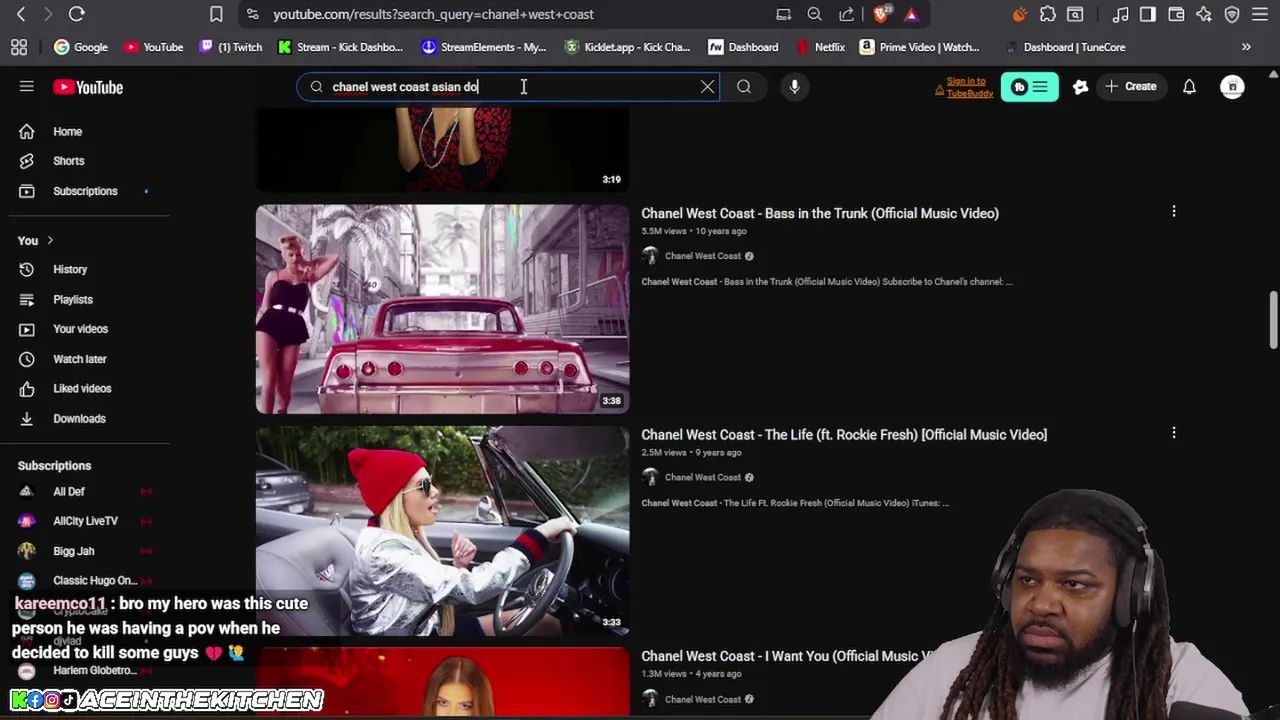The width and height of the screenshot is (1280, 720).
Task: Open the Dashboard | TuneCore bookmark
Action: 1065,47
